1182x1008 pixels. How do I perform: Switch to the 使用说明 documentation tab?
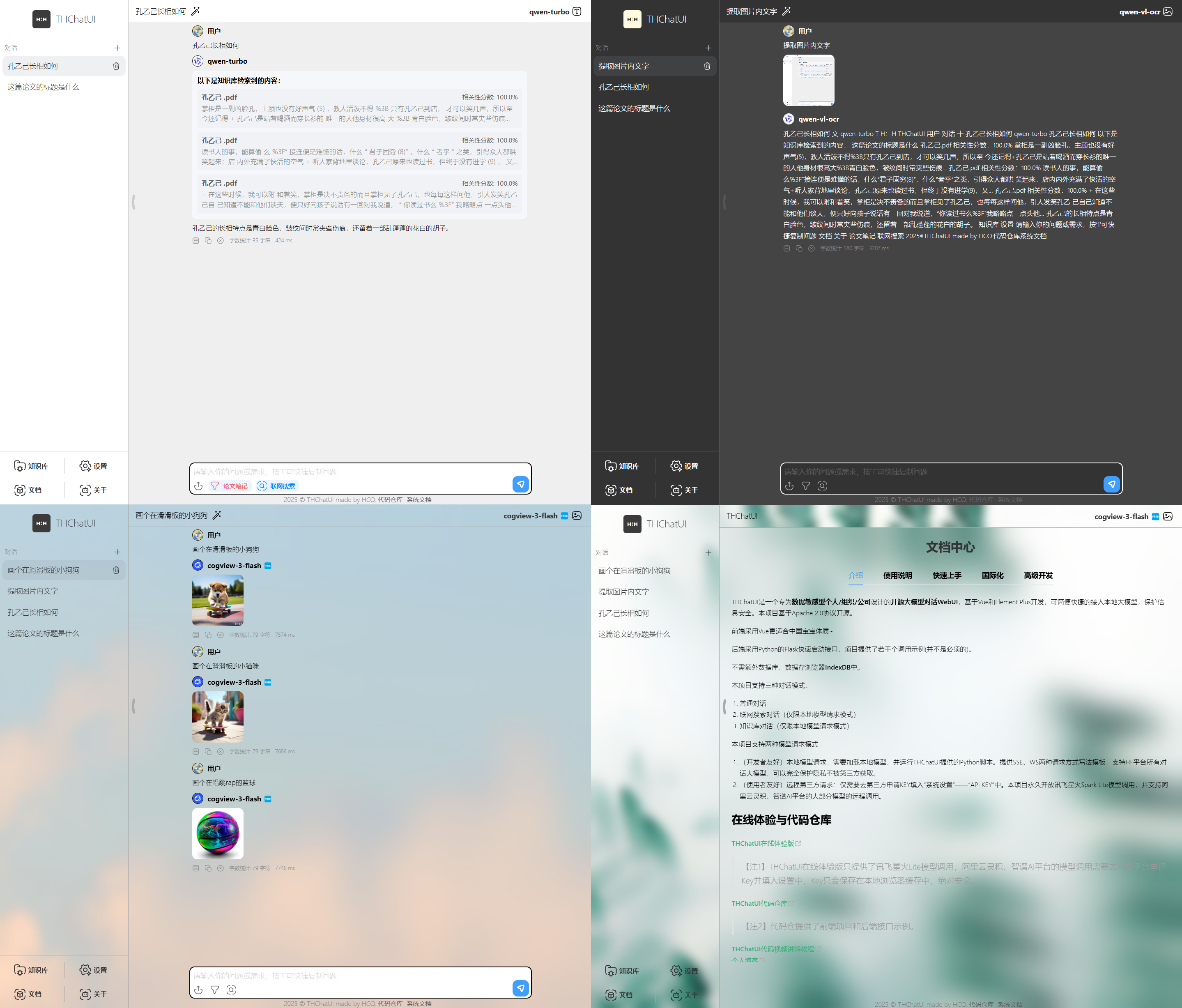[x=897, y=575]
